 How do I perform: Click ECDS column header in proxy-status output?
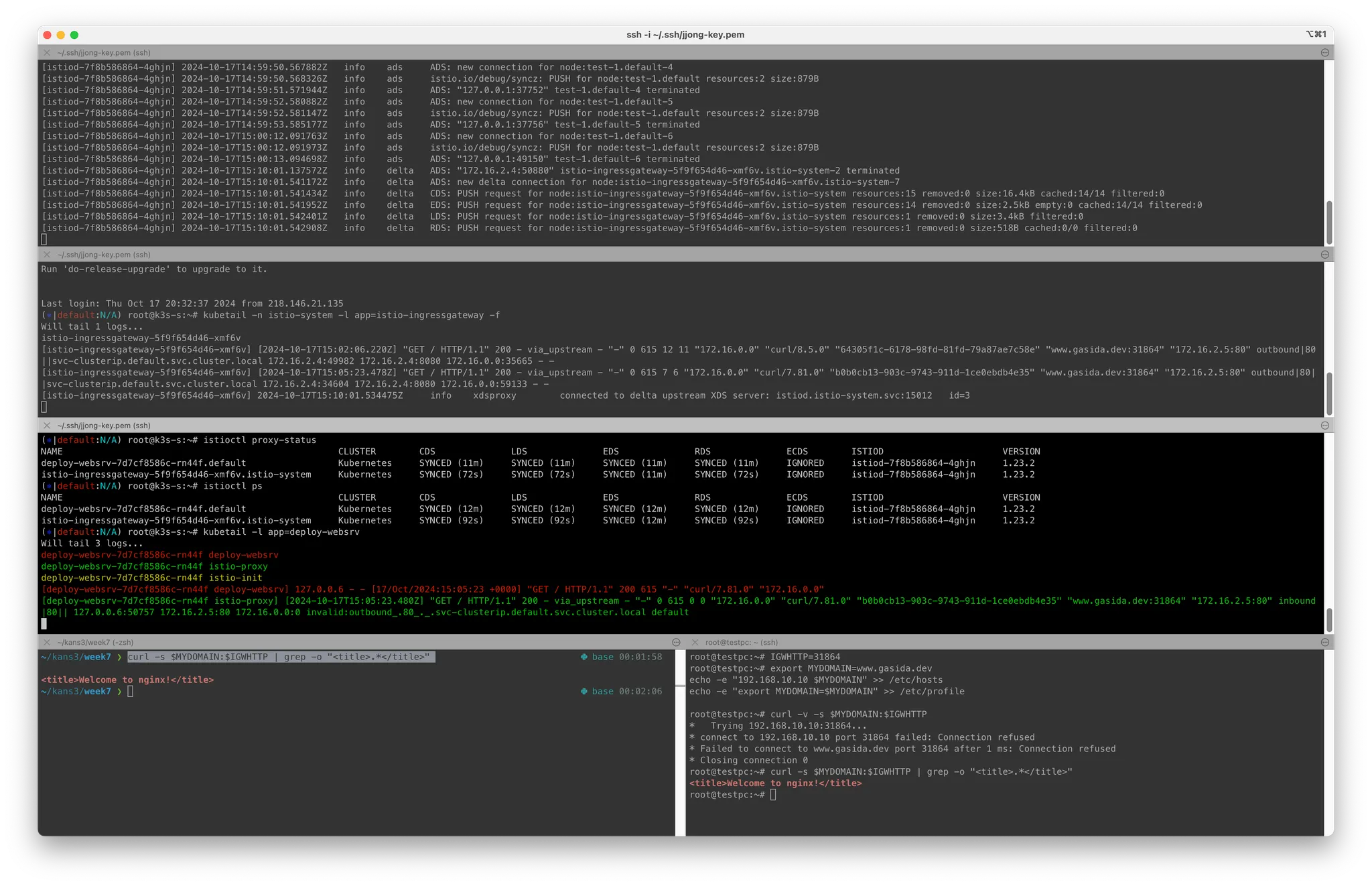pyautogui.click(x=797, y=452)
